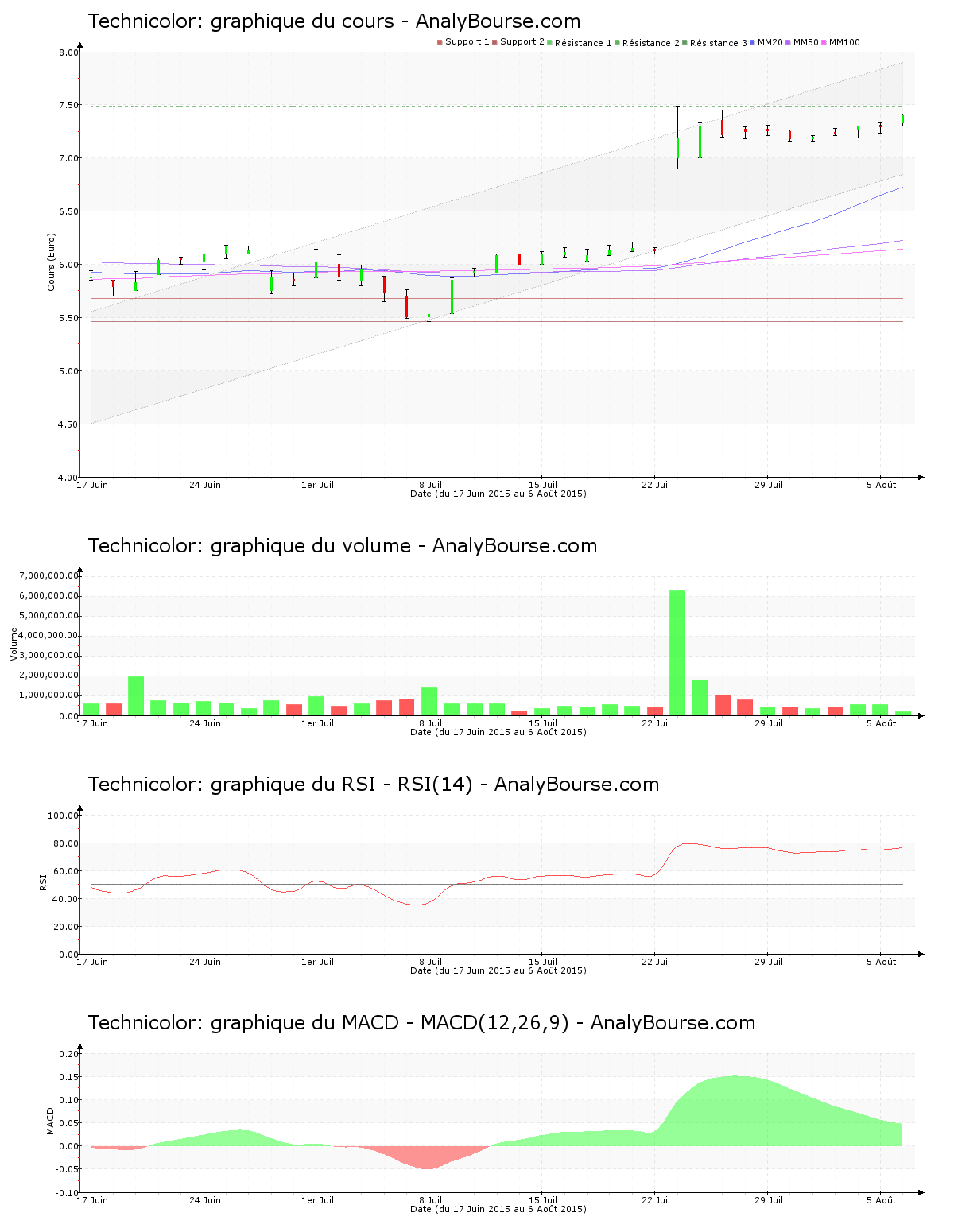This screenshot has width=954, height=1232.
Task: Click the tallest green volume bar above 6,000,000
Action: pyautogui.click(x=677, y=653)
